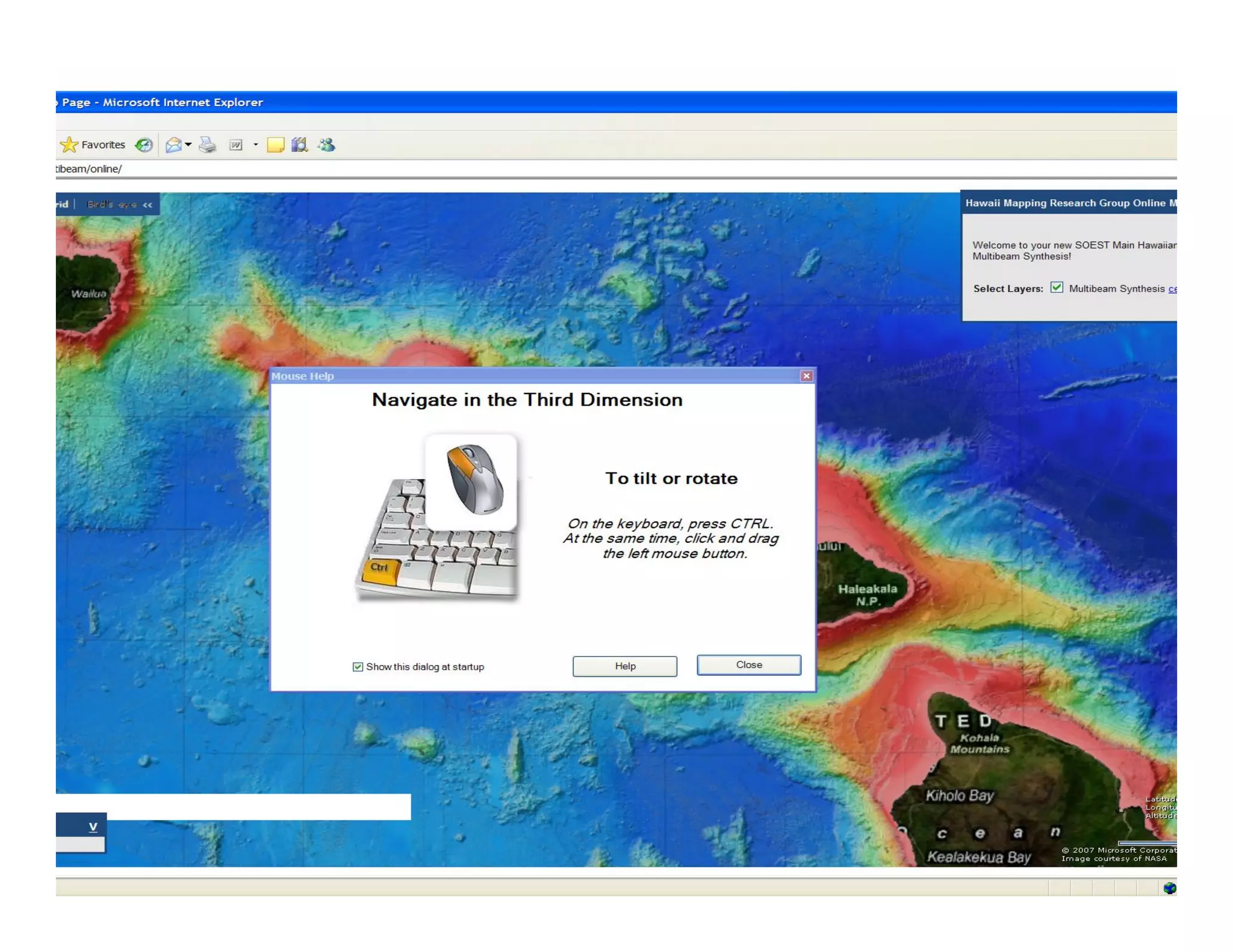Click the History clock icon
The width and height of the screenshot is (1233, 952).
(x=144, y=145)
